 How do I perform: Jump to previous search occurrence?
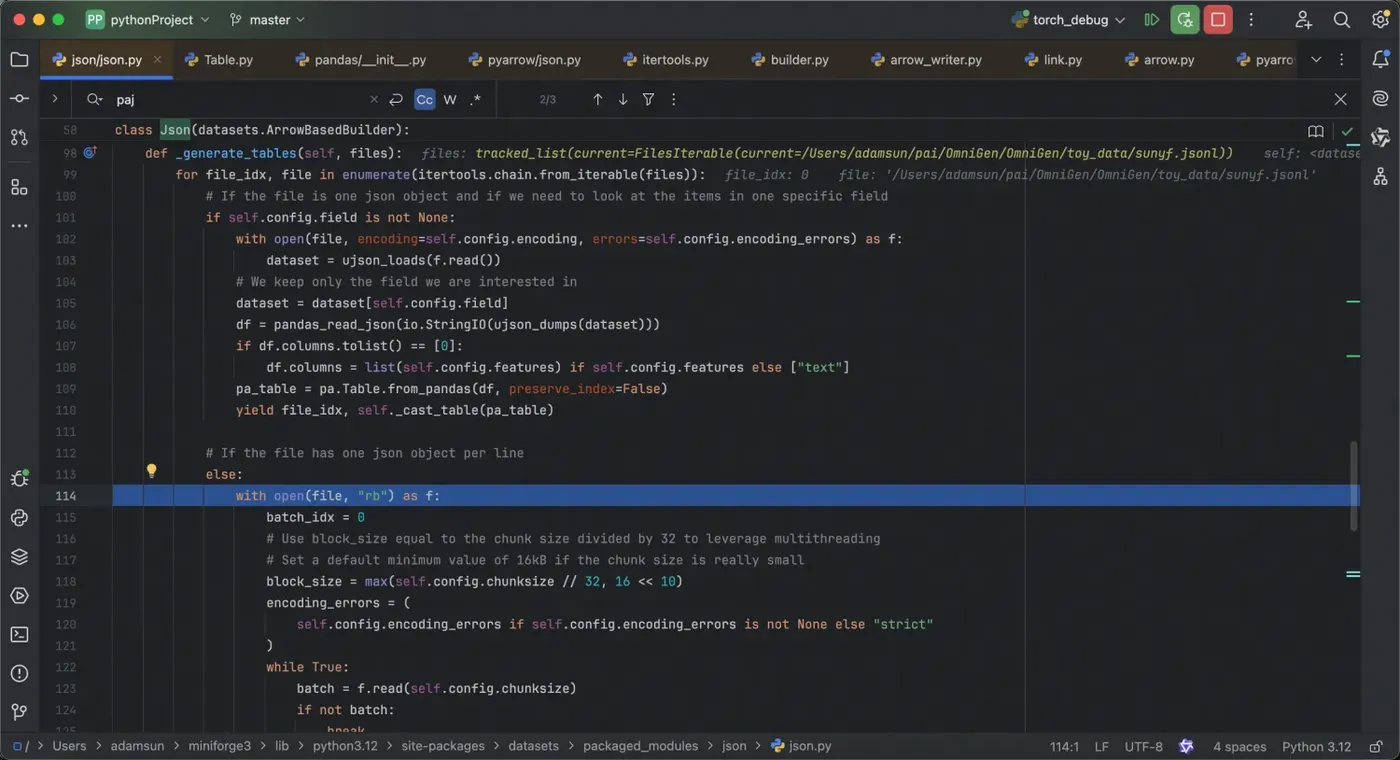coord(598,99)
